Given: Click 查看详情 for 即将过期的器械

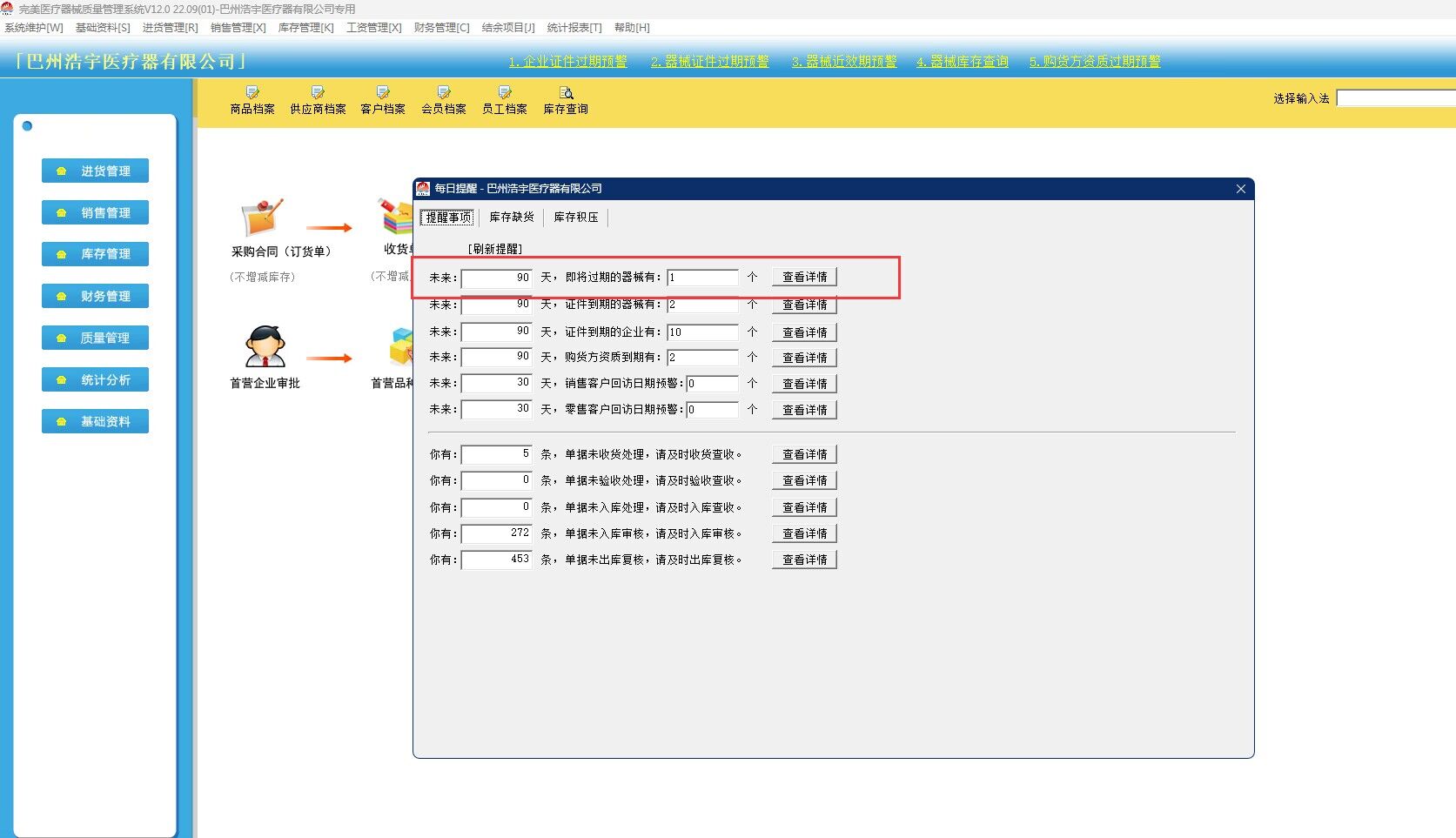Looking at the screenshot, I should click(804, 278).
